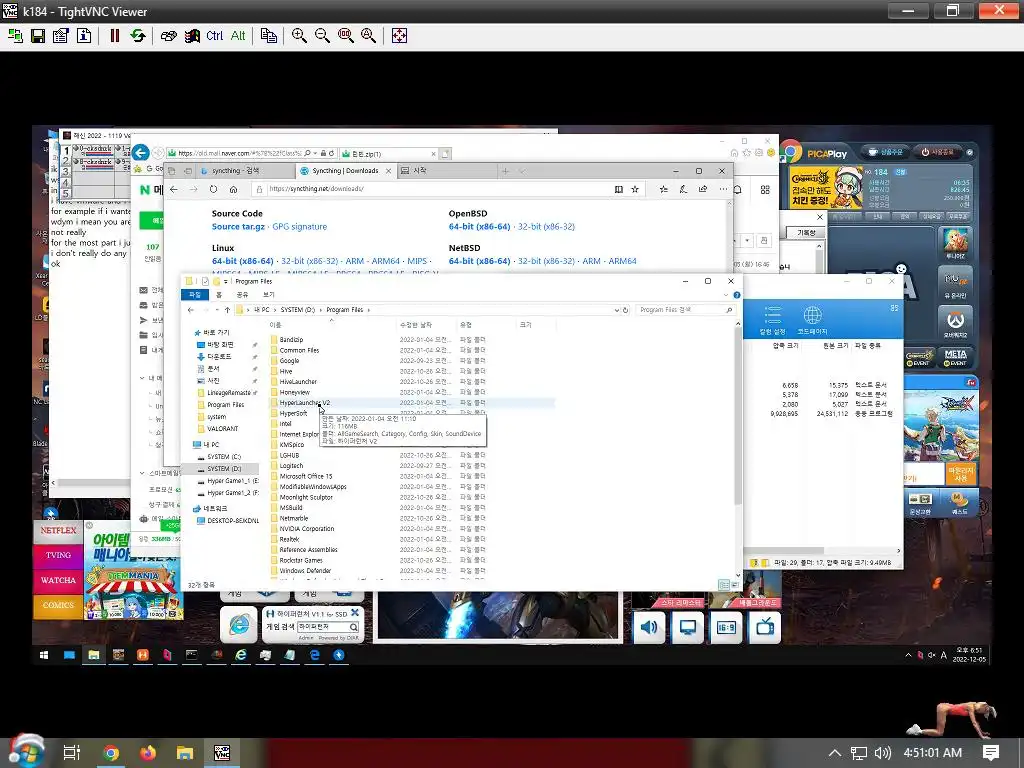This screenshot has height=768, width=1024.
Task: Open the blue 파일 menu in Explorer
Action: tap(195, 295)
